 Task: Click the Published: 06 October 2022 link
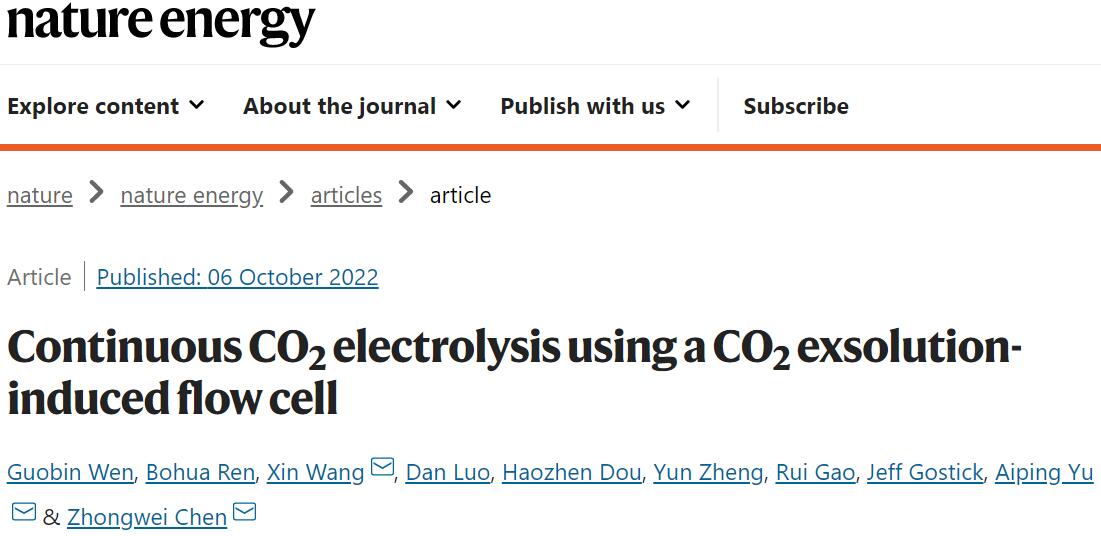tap(237, 277)
